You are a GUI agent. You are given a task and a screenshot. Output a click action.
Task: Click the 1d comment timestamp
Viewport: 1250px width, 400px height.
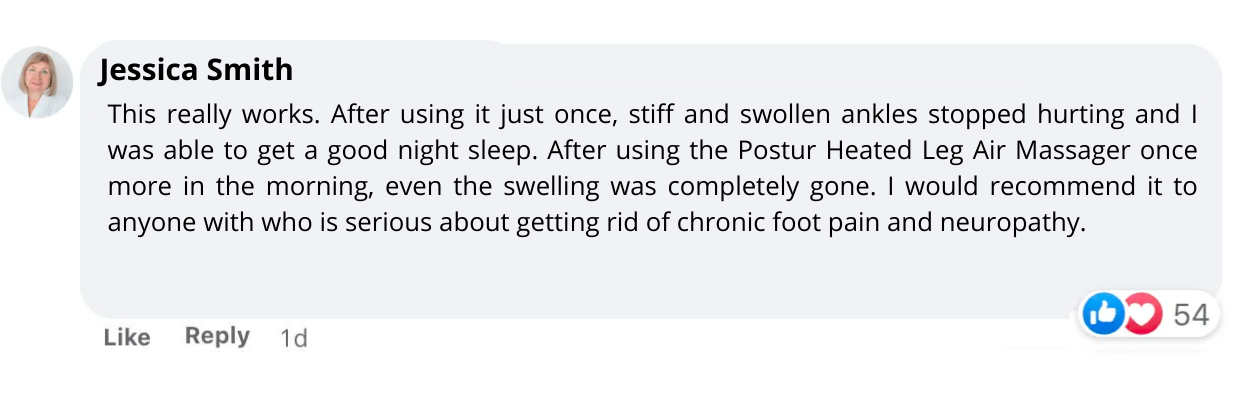293,339
